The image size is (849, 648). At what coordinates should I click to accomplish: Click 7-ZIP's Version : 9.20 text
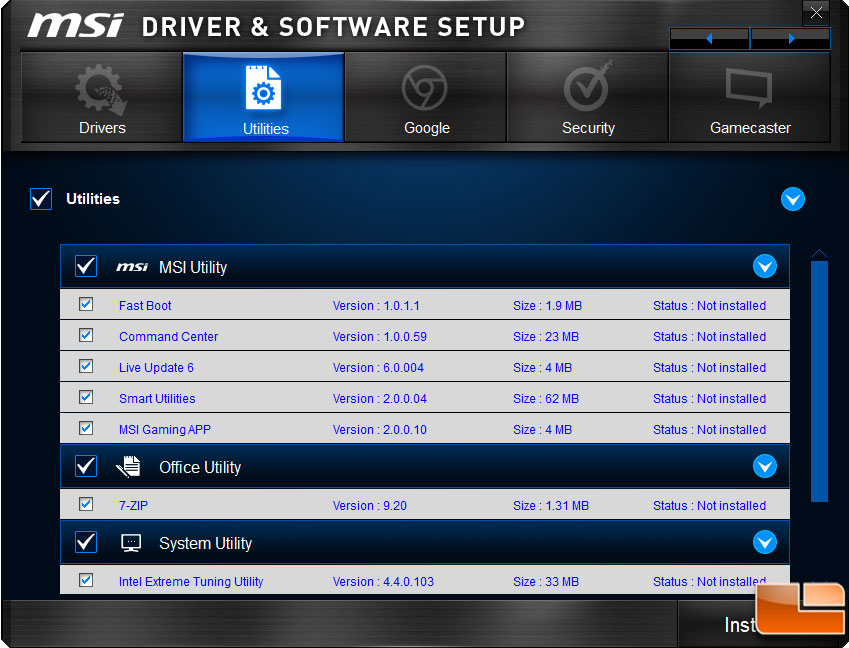(x=369, y=506)
